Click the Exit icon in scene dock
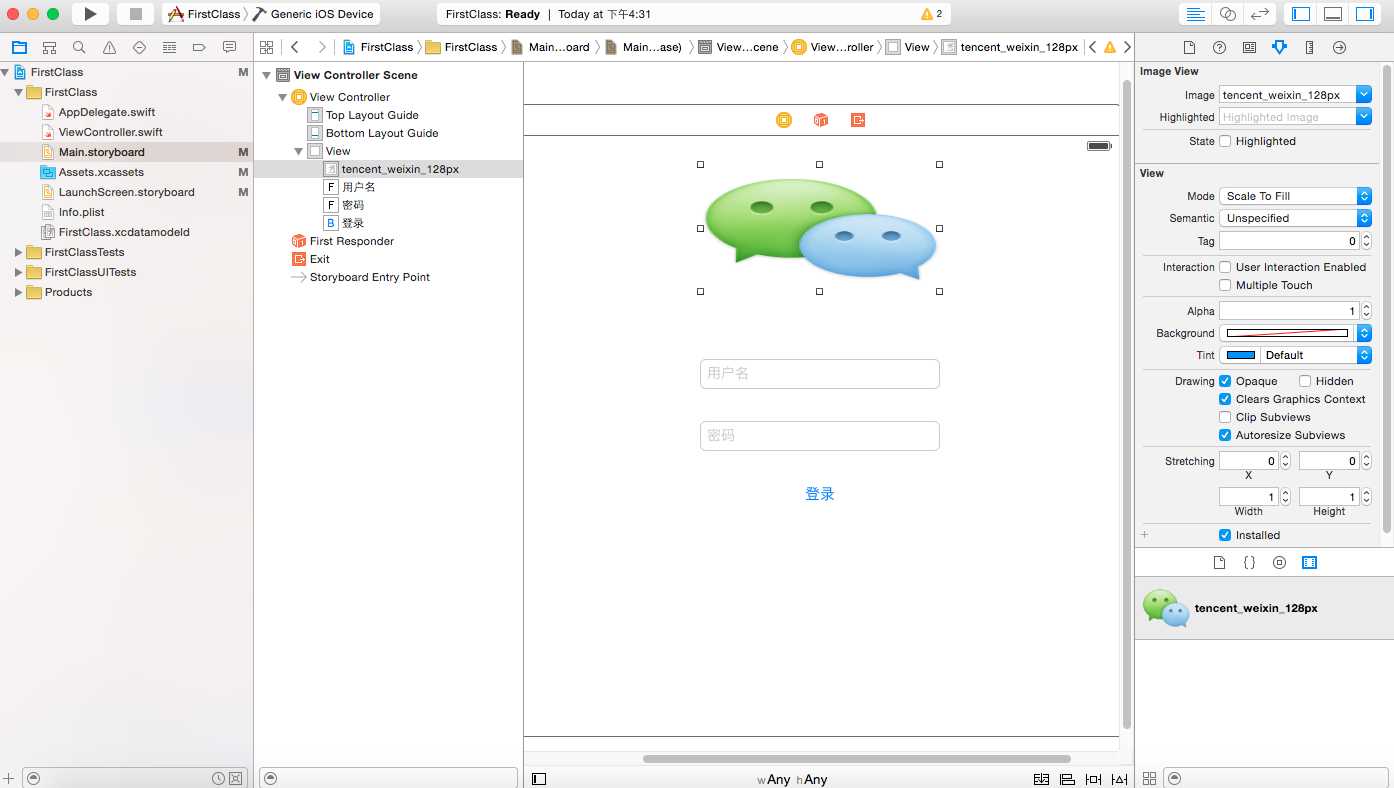The height and width of the screenshot is (788, 1394). tap(858, 120)
